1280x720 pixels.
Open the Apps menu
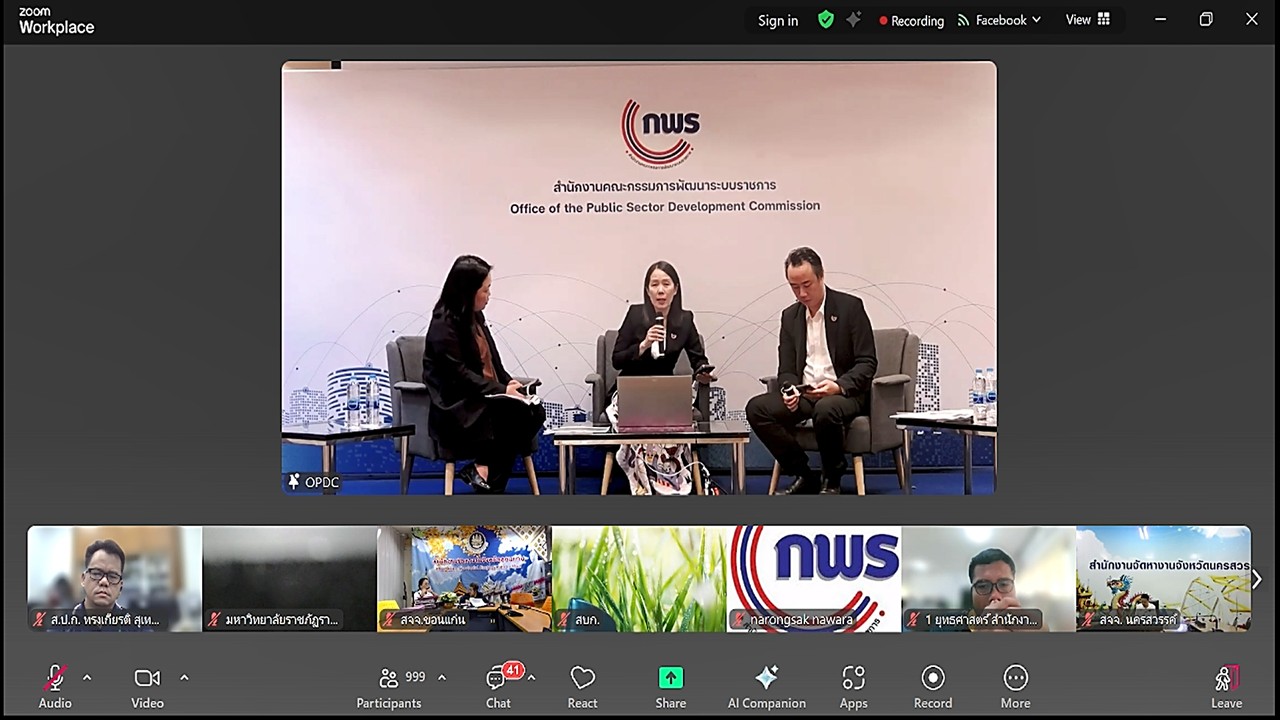(854, 687)
